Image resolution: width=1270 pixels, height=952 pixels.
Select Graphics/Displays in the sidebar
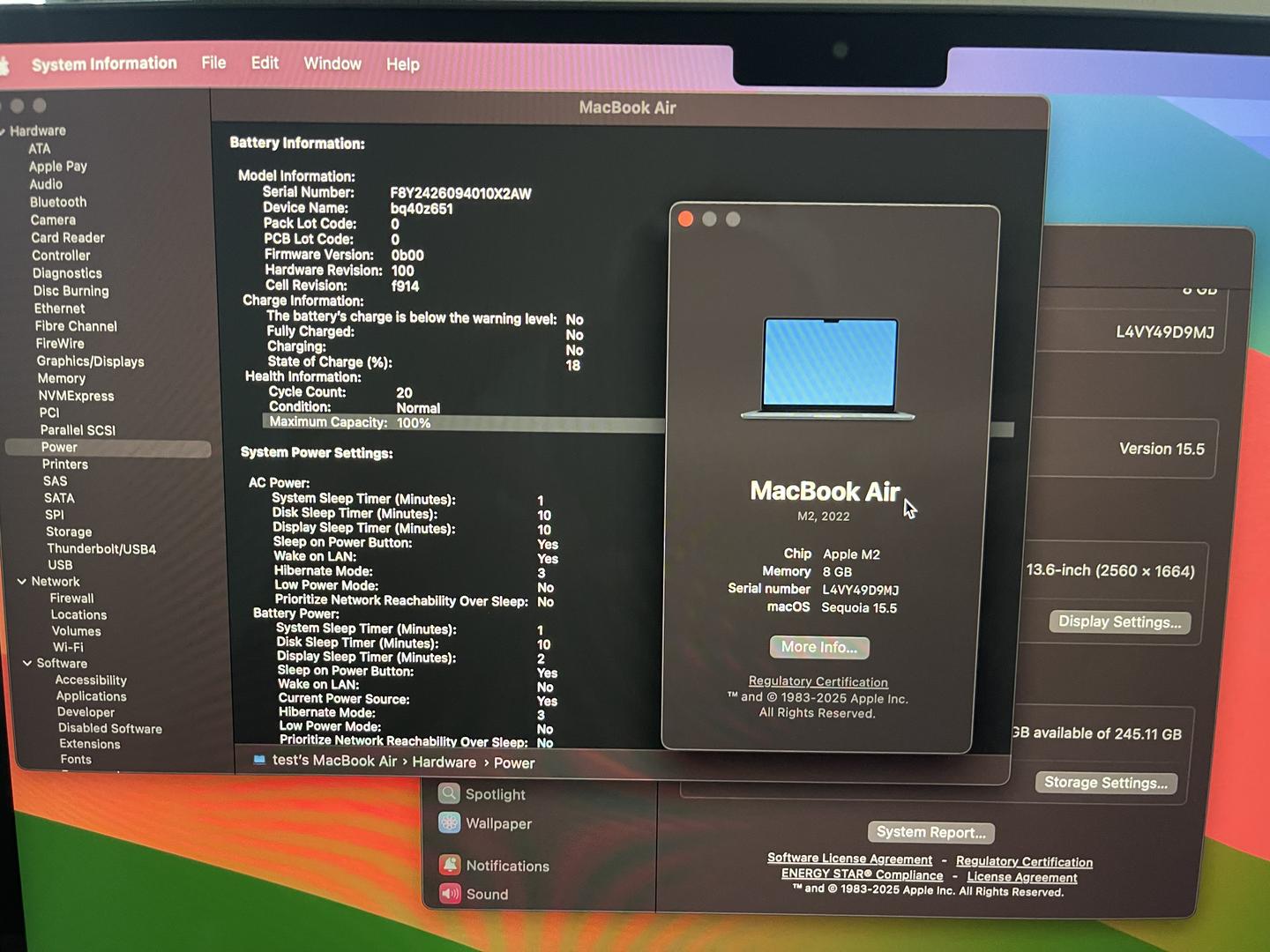click(x=90, y=361)
